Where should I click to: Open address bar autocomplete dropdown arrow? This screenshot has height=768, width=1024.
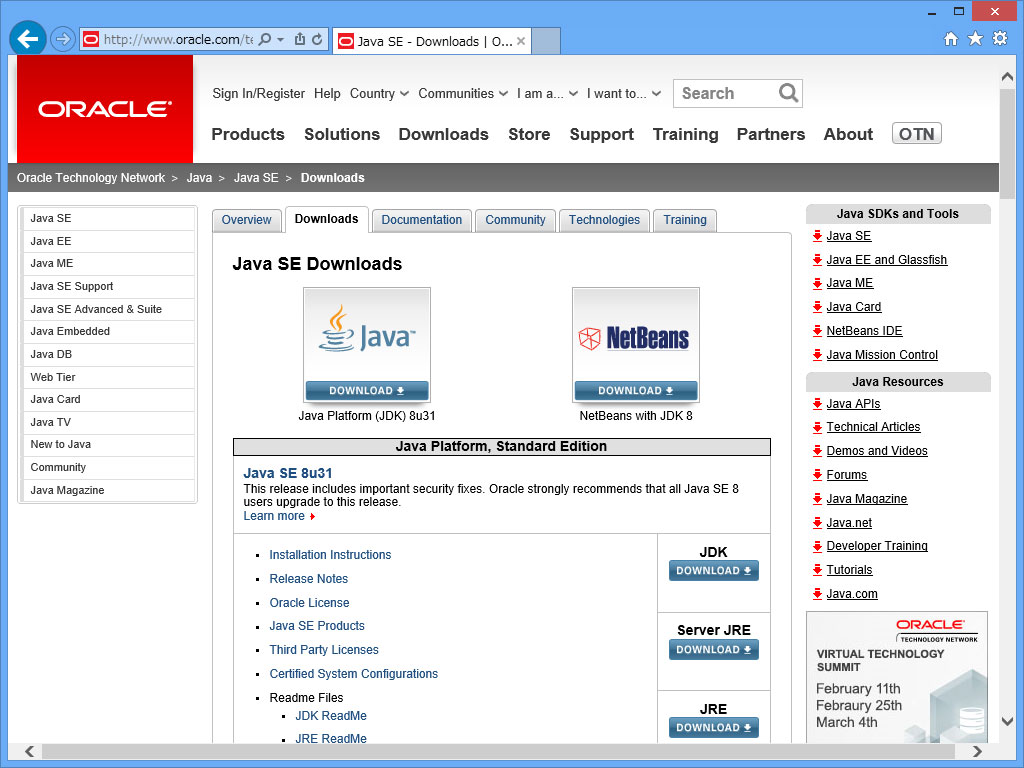(281, 39)
